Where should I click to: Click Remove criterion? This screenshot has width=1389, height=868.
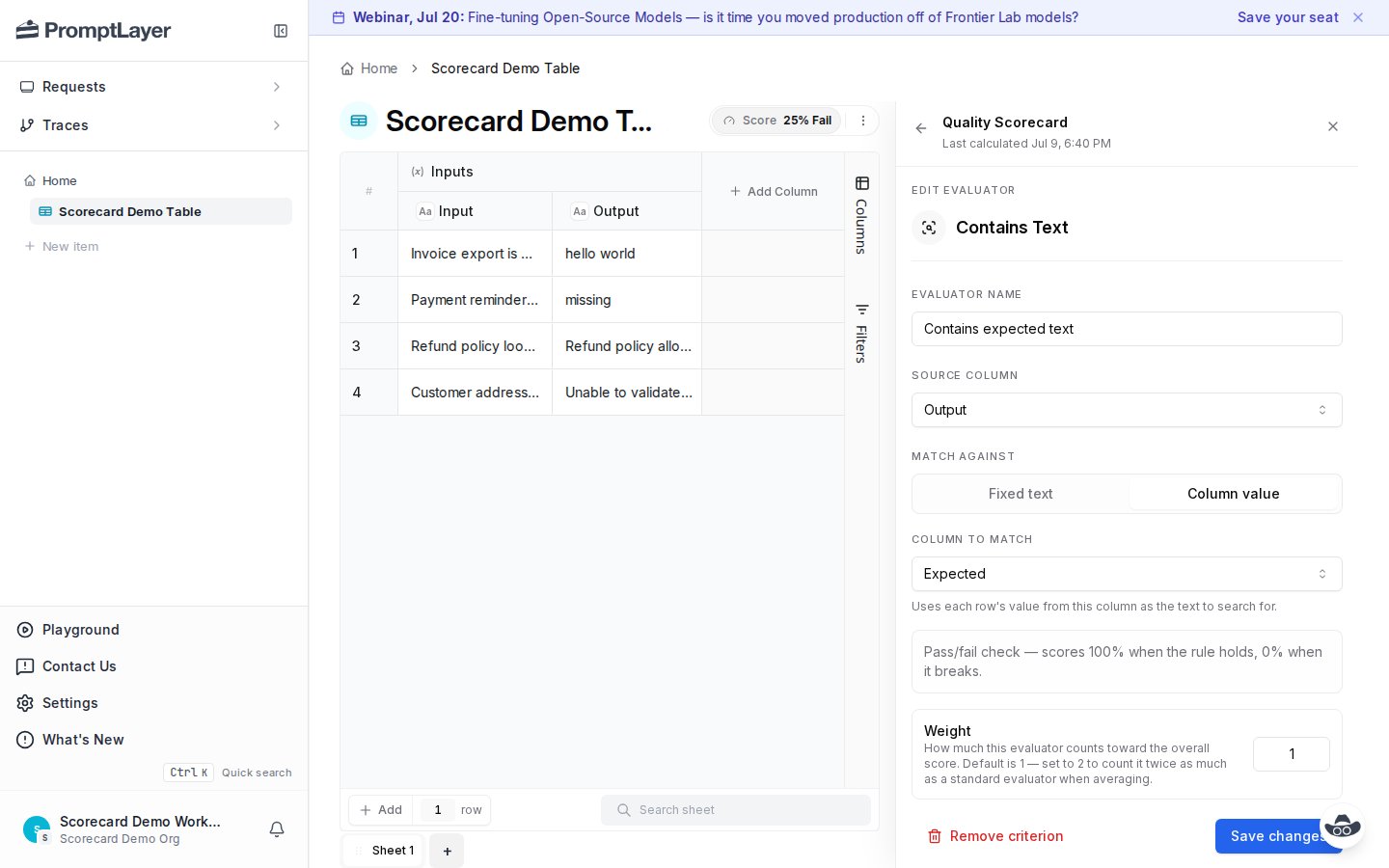coord(995,836)
